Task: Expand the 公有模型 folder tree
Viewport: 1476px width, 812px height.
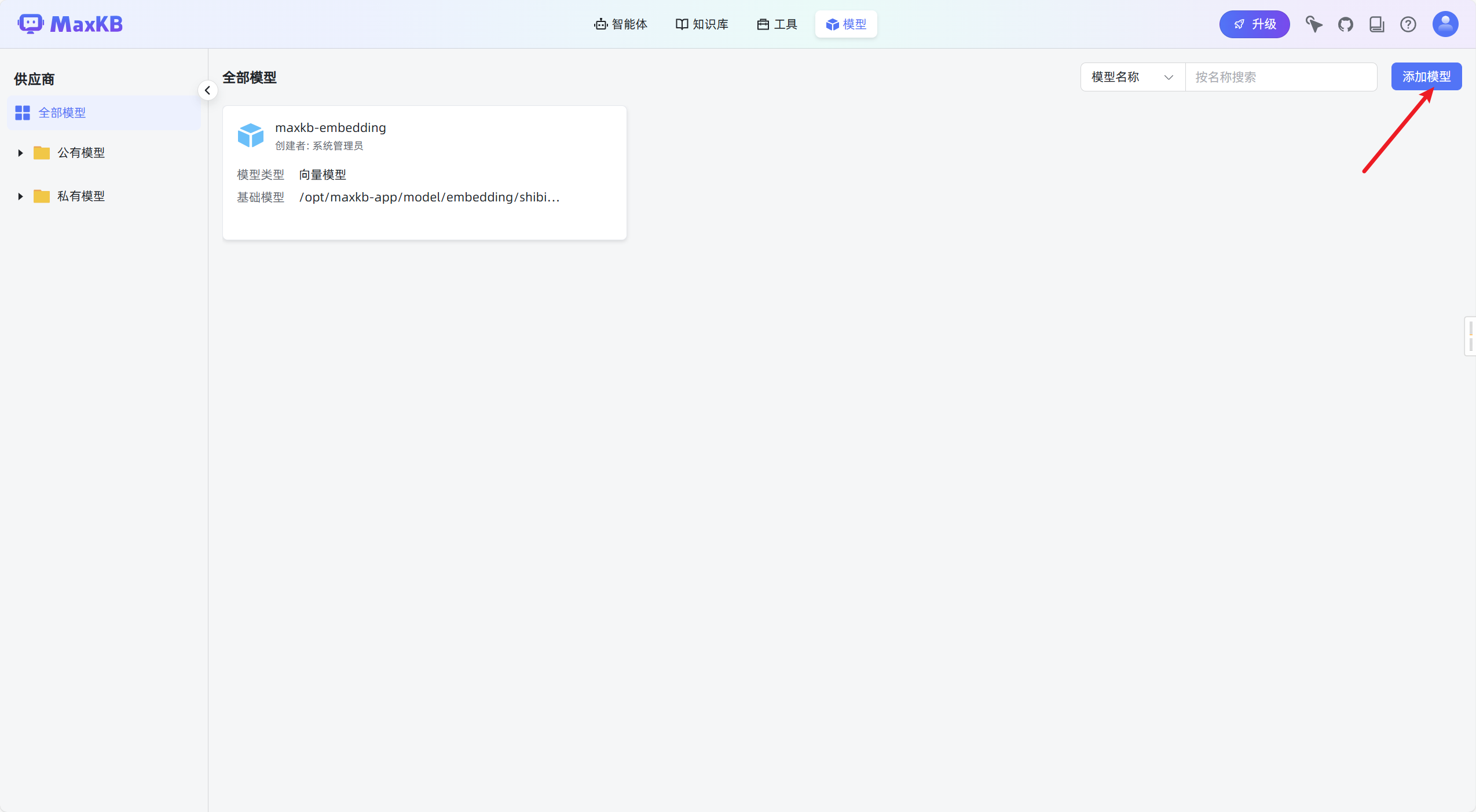Action: point(20,153)
